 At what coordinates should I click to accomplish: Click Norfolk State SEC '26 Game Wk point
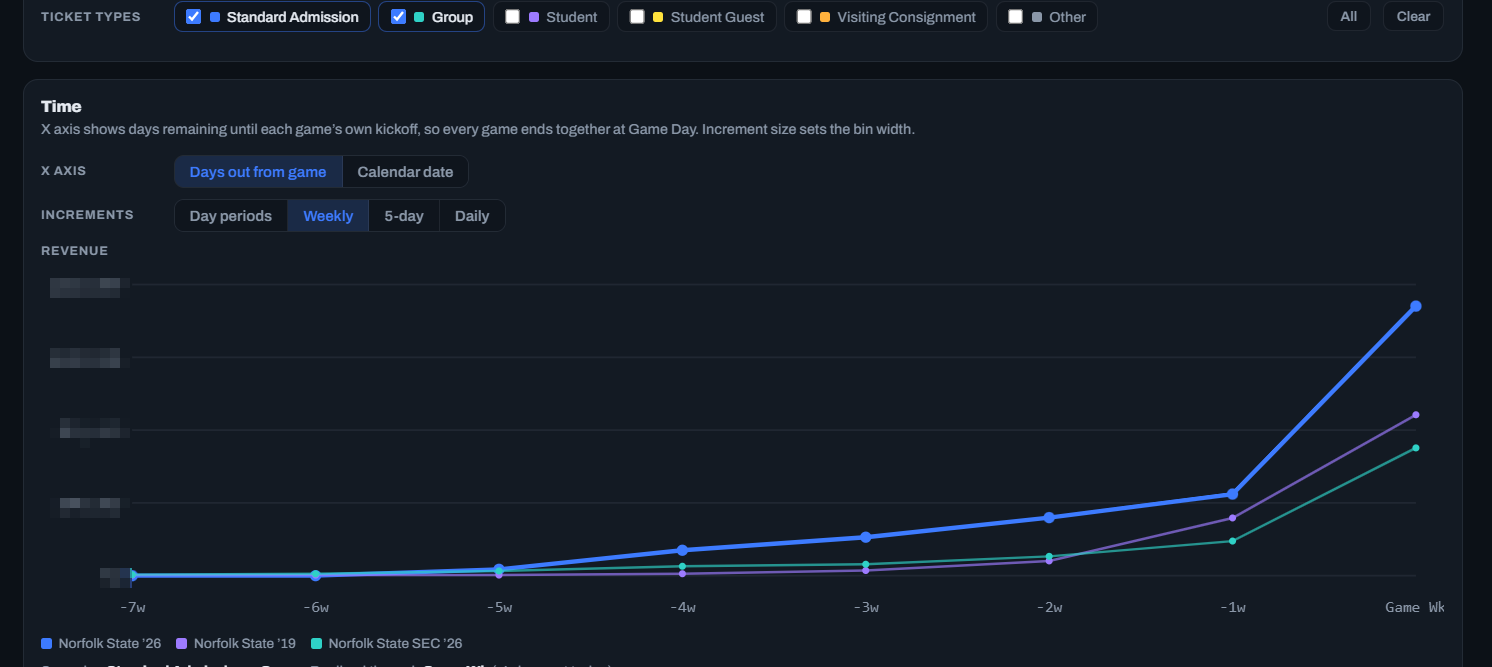(x=1416, y=448)
